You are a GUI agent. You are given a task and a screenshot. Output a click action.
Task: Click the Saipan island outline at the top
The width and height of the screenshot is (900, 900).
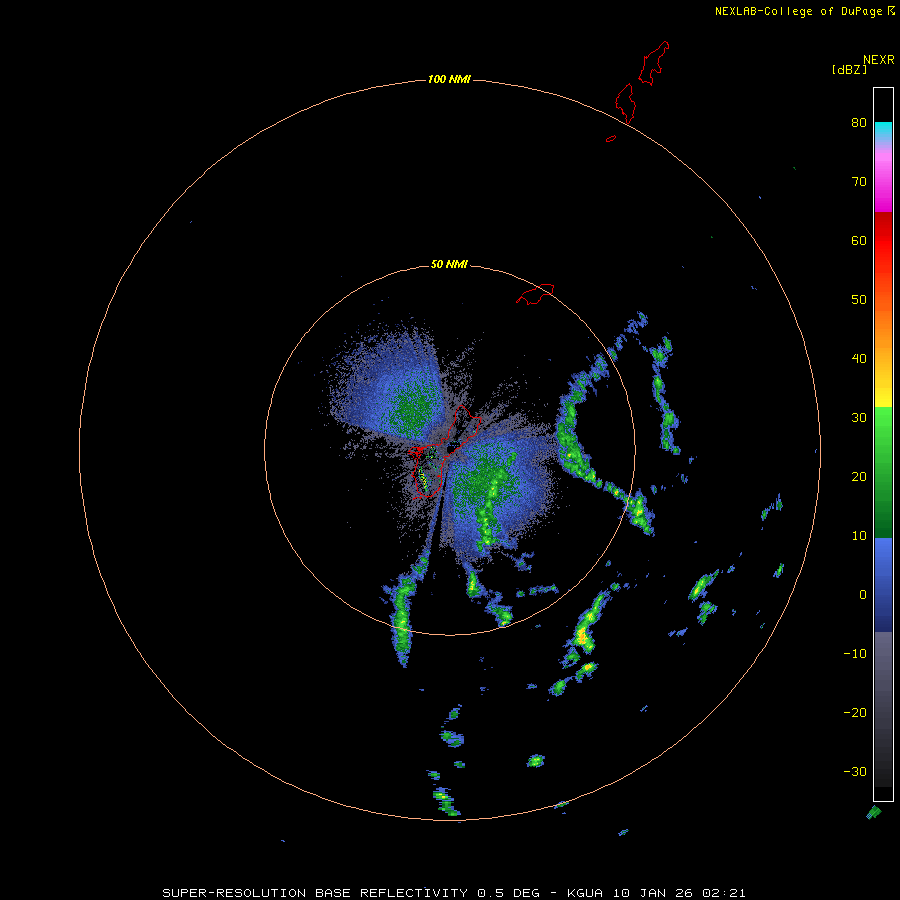(654, 63)
